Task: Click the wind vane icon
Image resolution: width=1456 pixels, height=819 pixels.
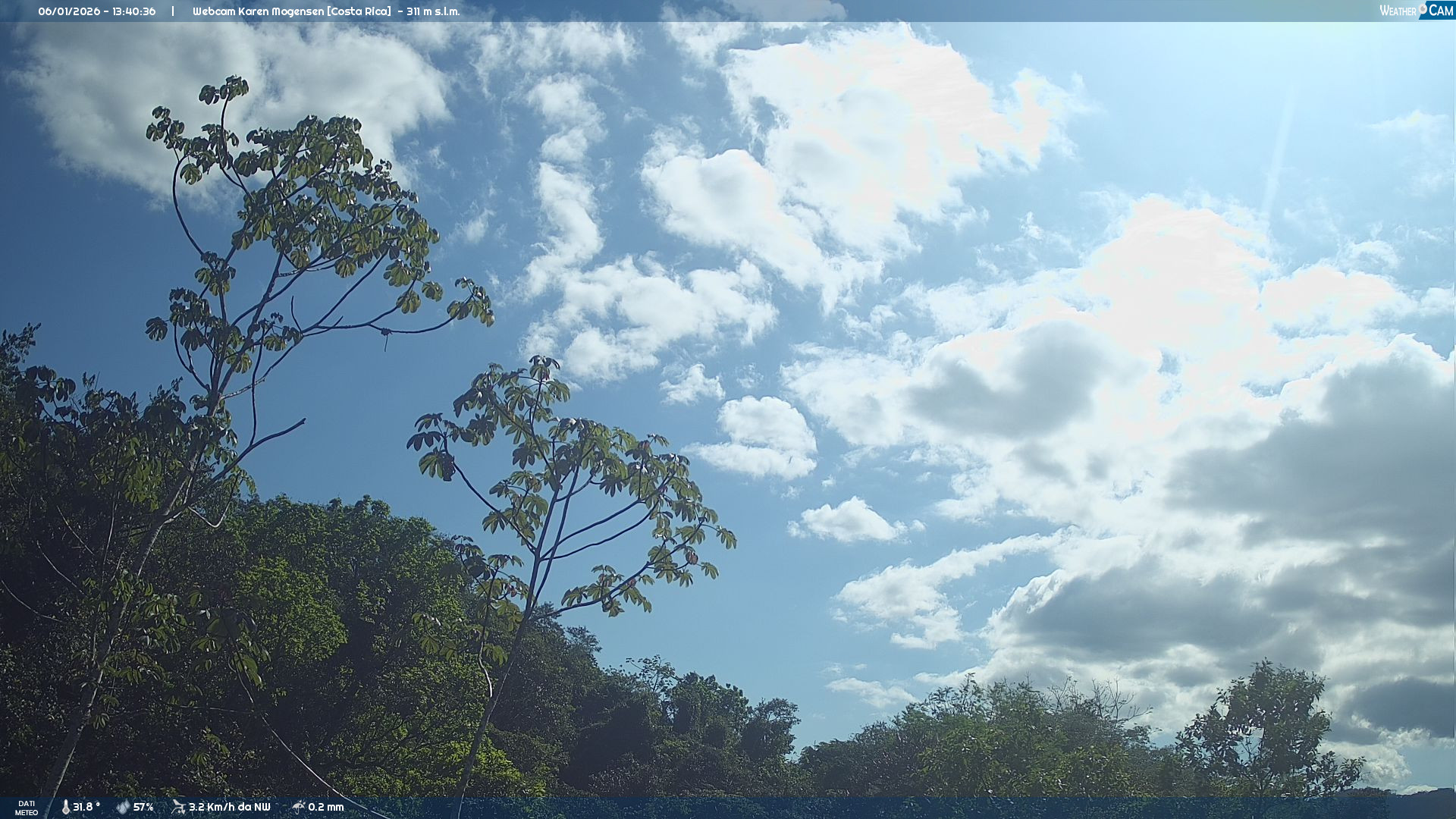Action: [178, 807]
